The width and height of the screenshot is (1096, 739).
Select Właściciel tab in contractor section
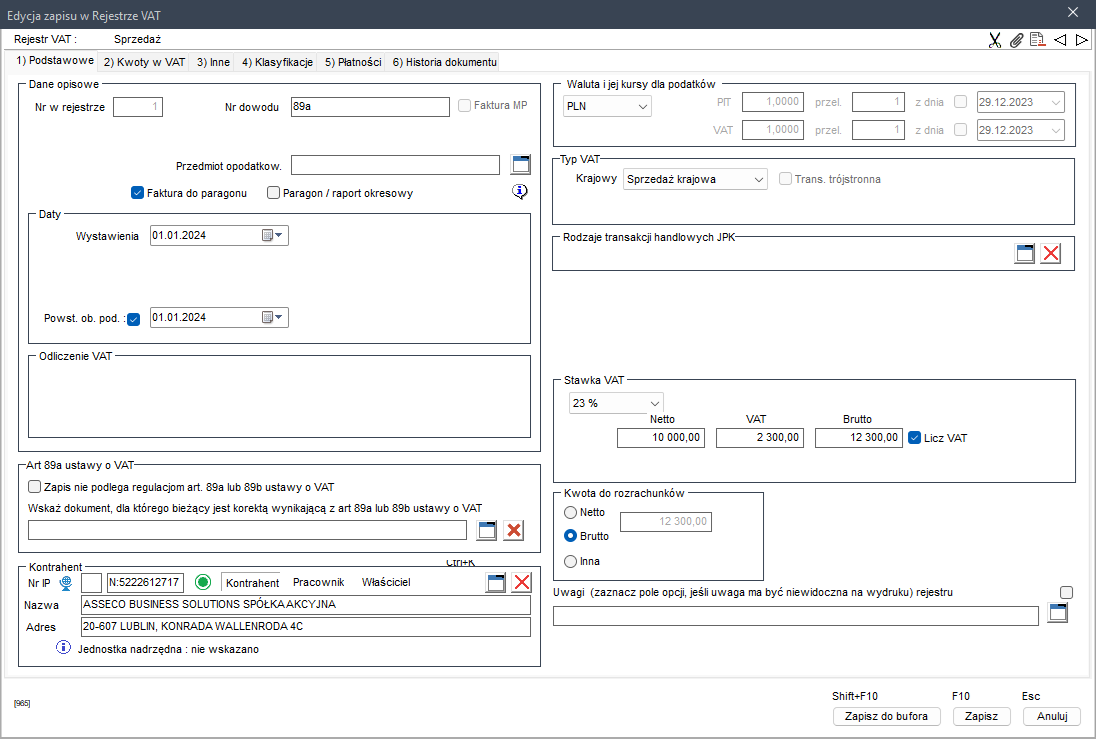click(386, 582)
